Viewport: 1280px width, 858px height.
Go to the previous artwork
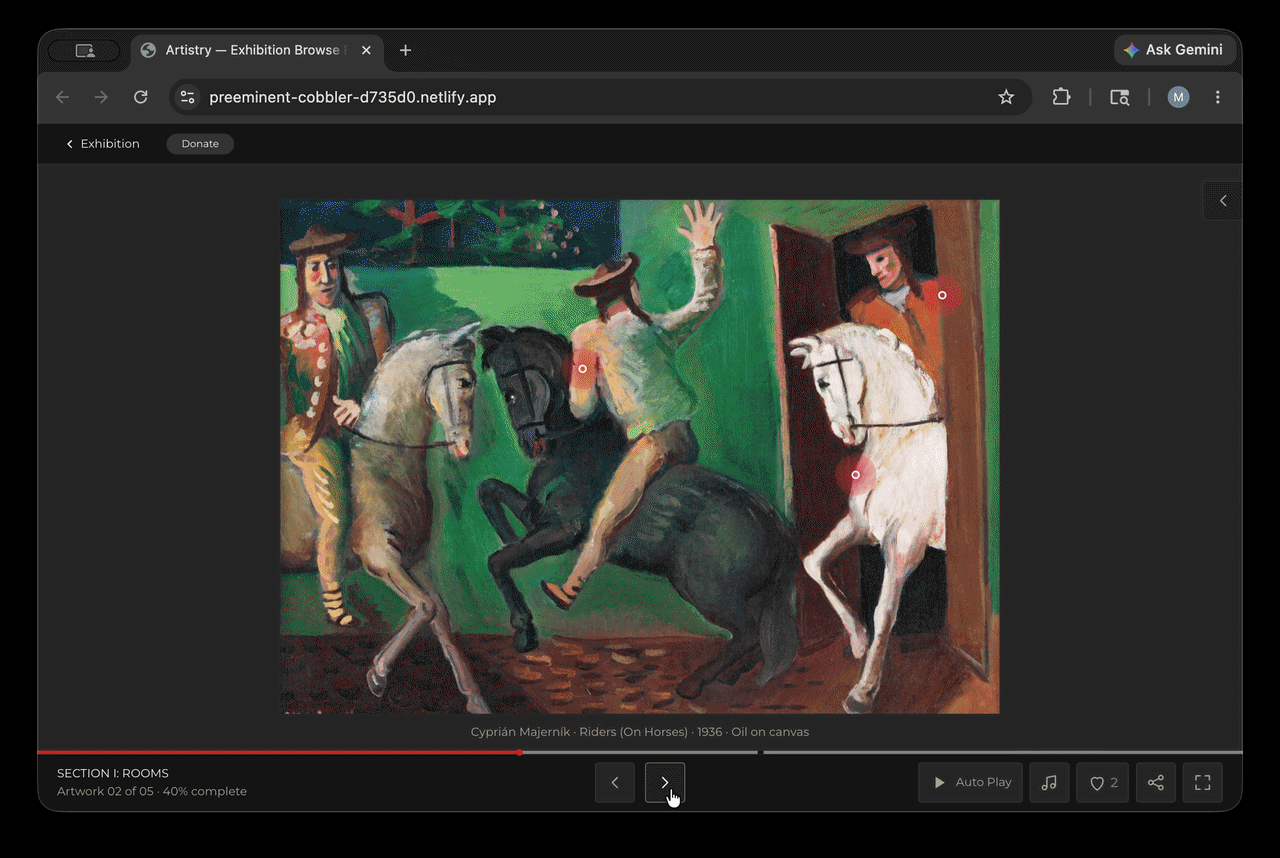pos(615,782)
